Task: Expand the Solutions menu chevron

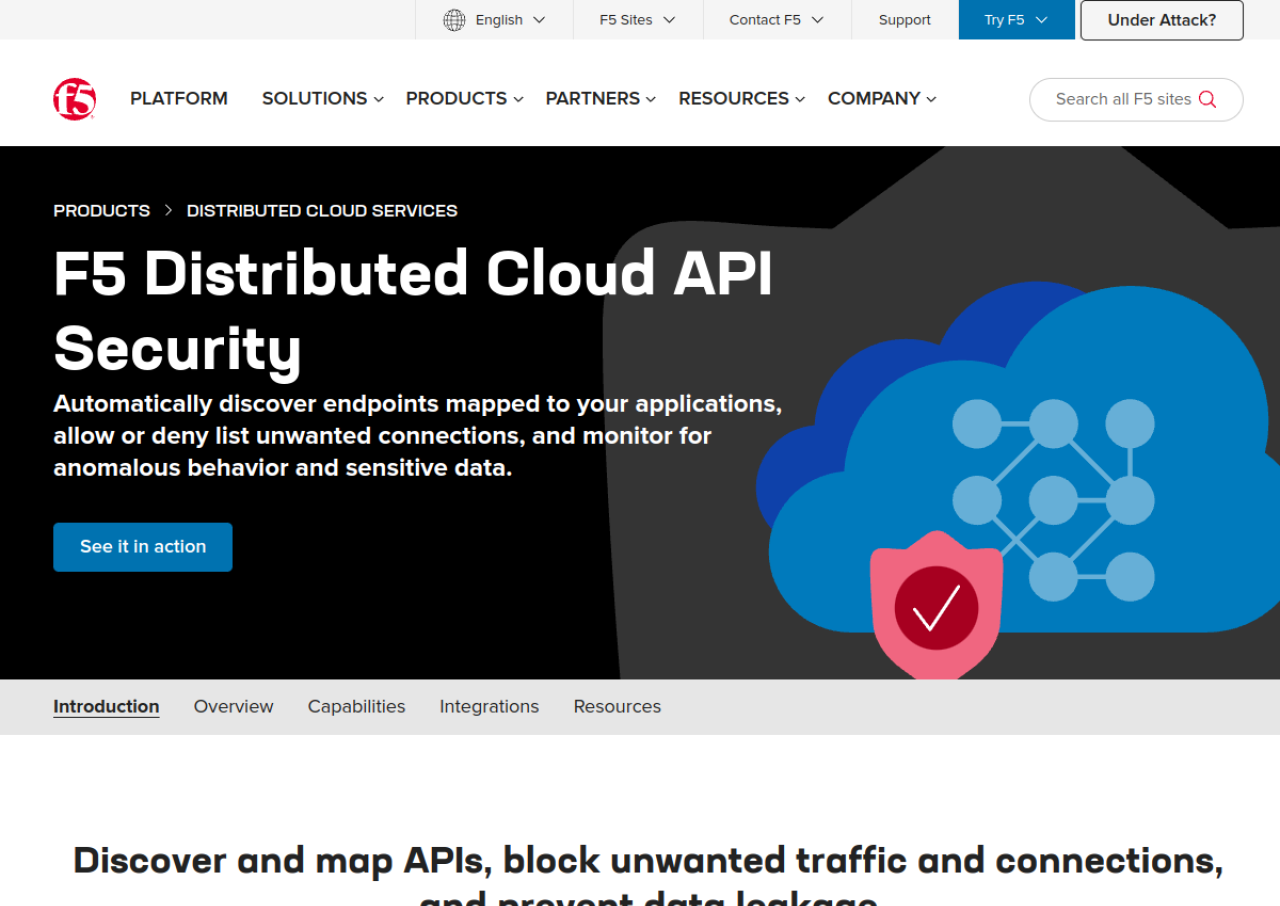Action: point(379,99)
